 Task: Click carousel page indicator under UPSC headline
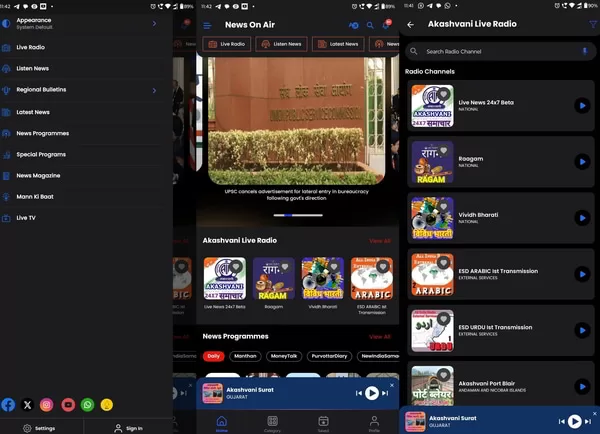[298, 215]
